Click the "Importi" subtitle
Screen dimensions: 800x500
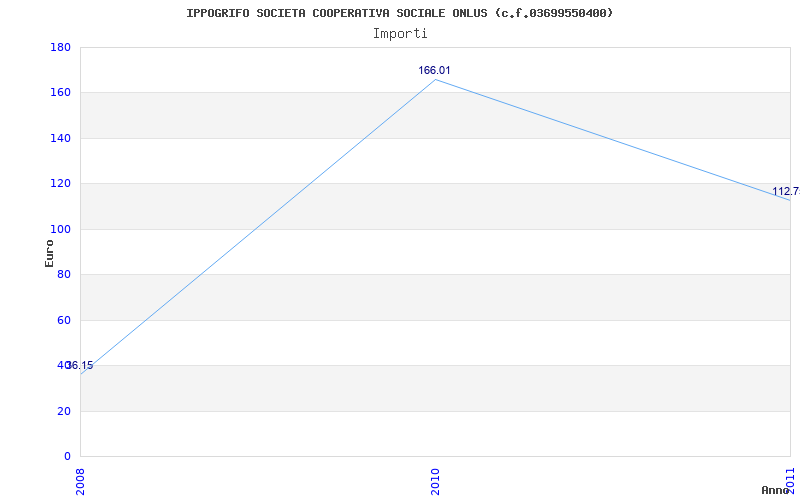point(400,34)
